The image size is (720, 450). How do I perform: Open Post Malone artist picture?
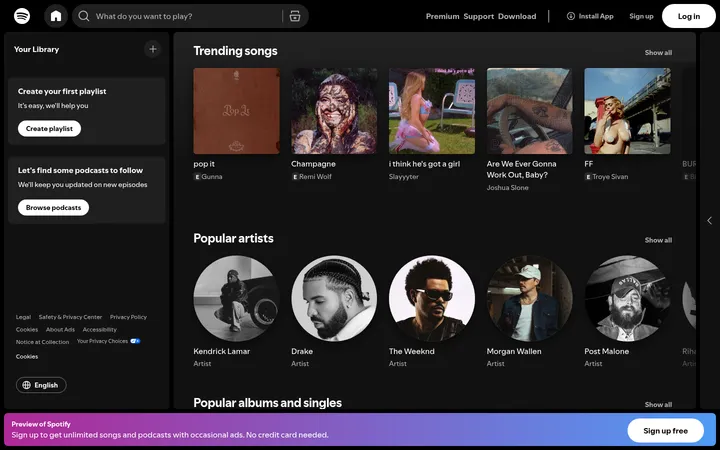coord(627,298)
